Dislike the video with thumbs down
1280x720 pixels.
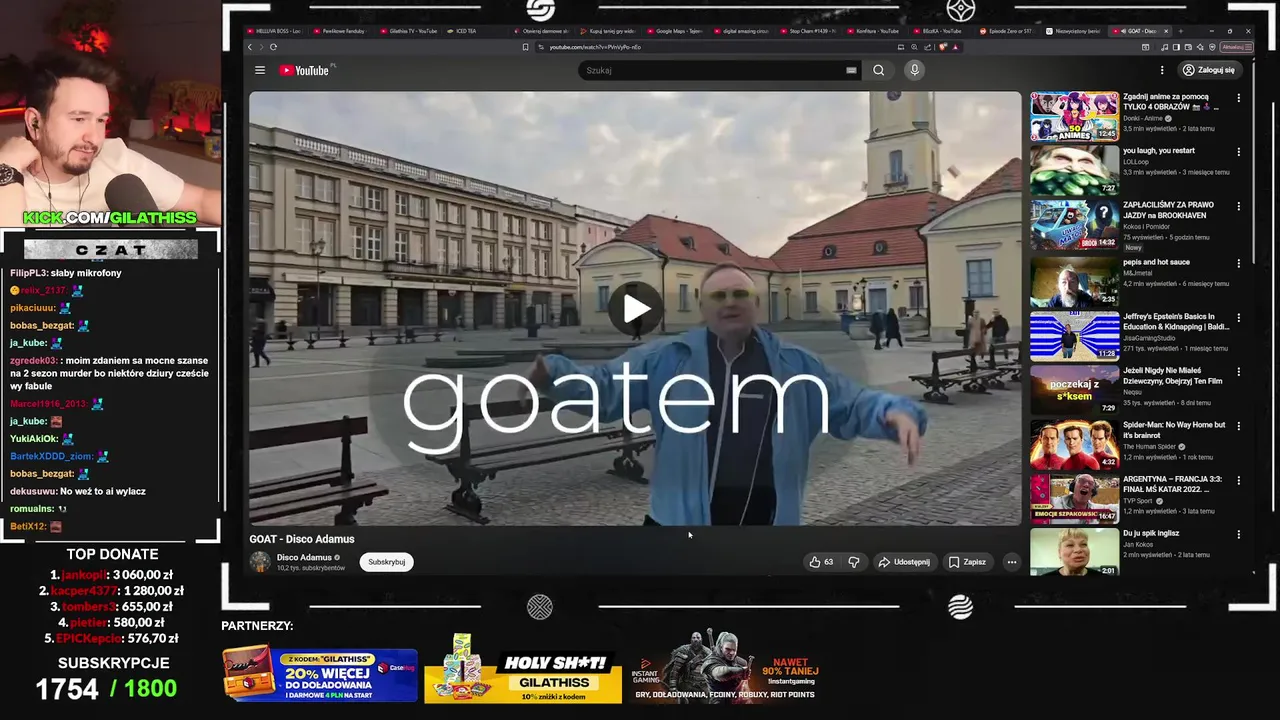click(x=854, y=562)
